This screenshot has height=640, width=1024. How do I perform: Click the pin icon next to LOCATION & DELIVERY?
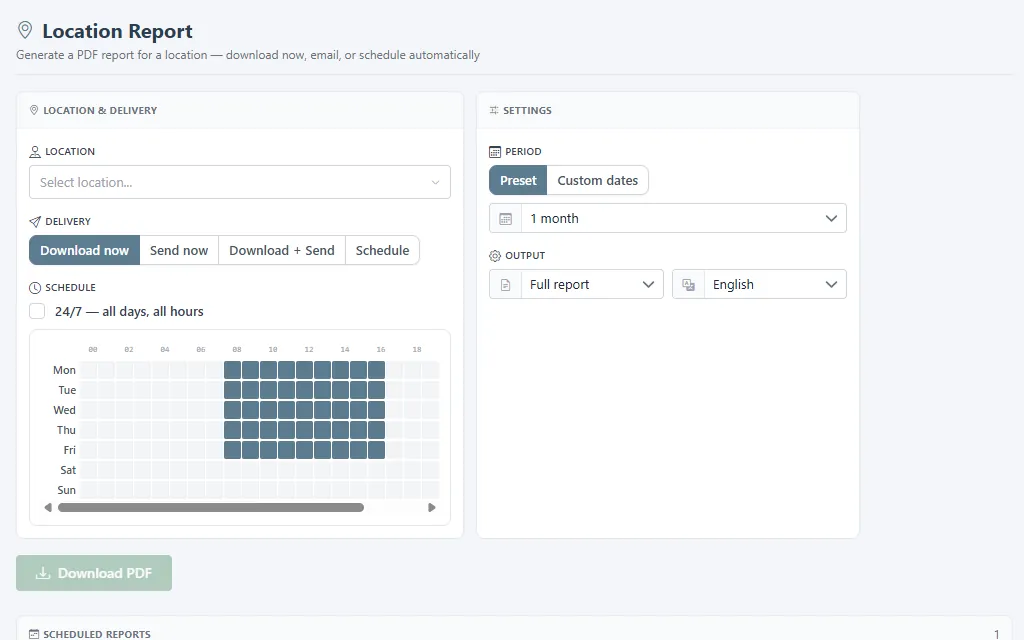click(x=34, y=110)
